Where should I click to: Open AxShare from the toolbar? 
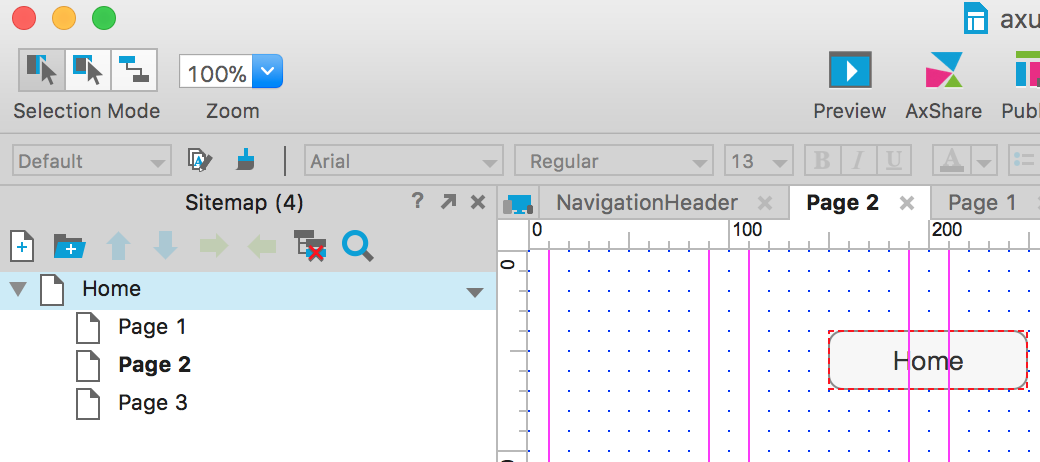(943, 72)
